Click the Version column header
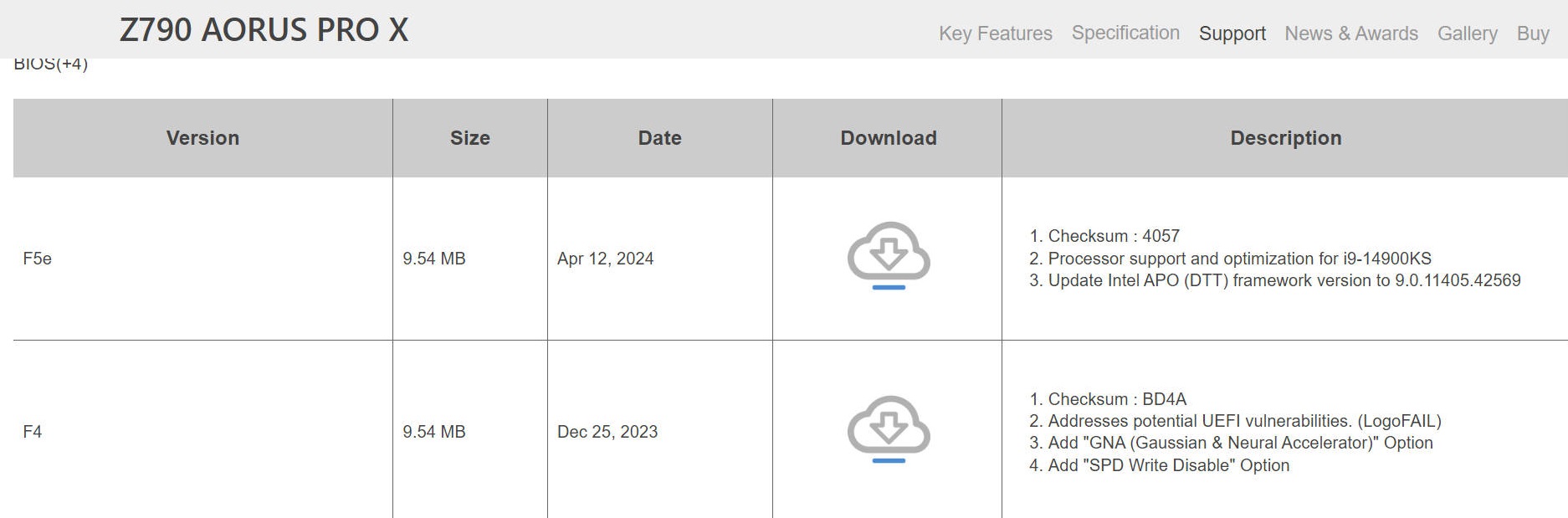The height and width of the screenshot is (518, 1568). click(202, 138)
